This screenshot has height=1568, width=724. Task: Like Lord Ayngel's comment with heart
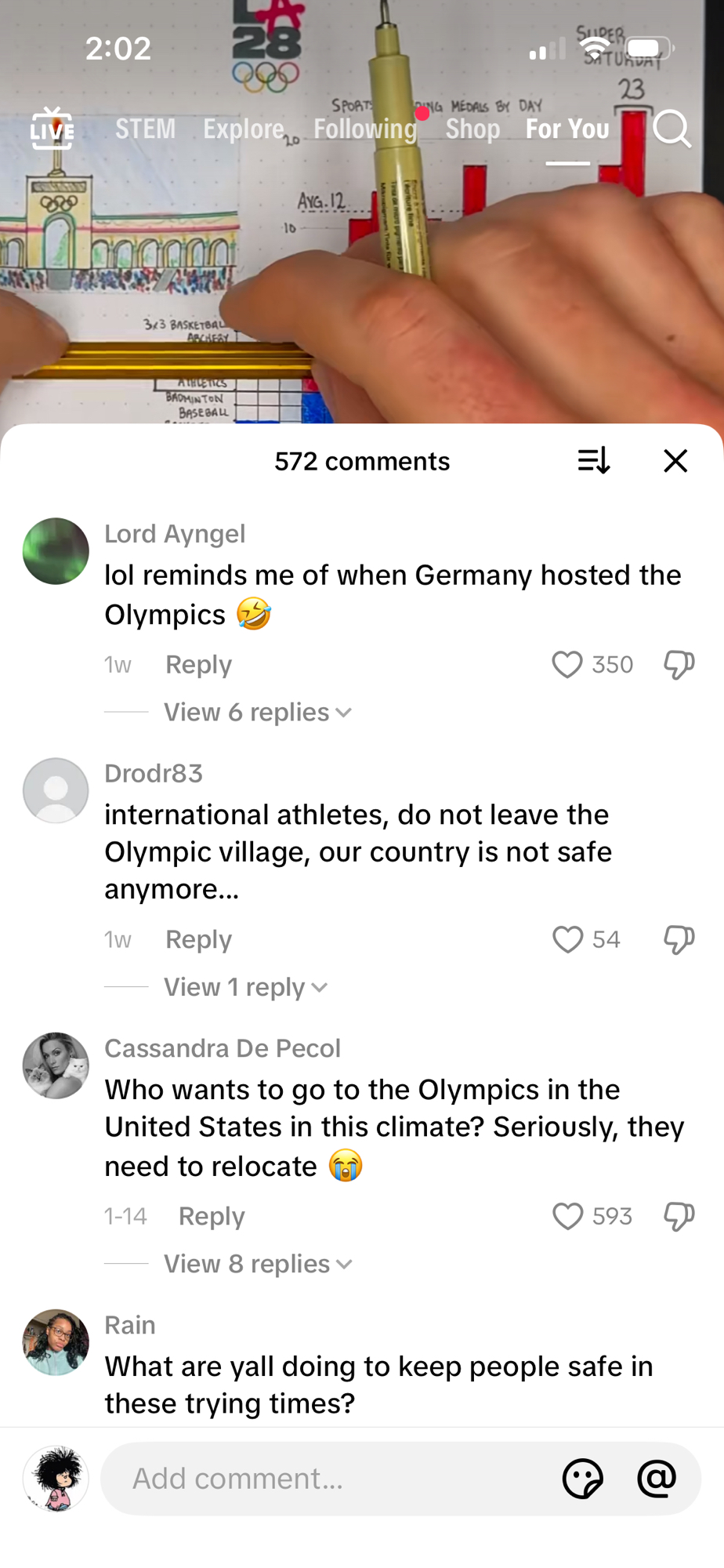567,665
